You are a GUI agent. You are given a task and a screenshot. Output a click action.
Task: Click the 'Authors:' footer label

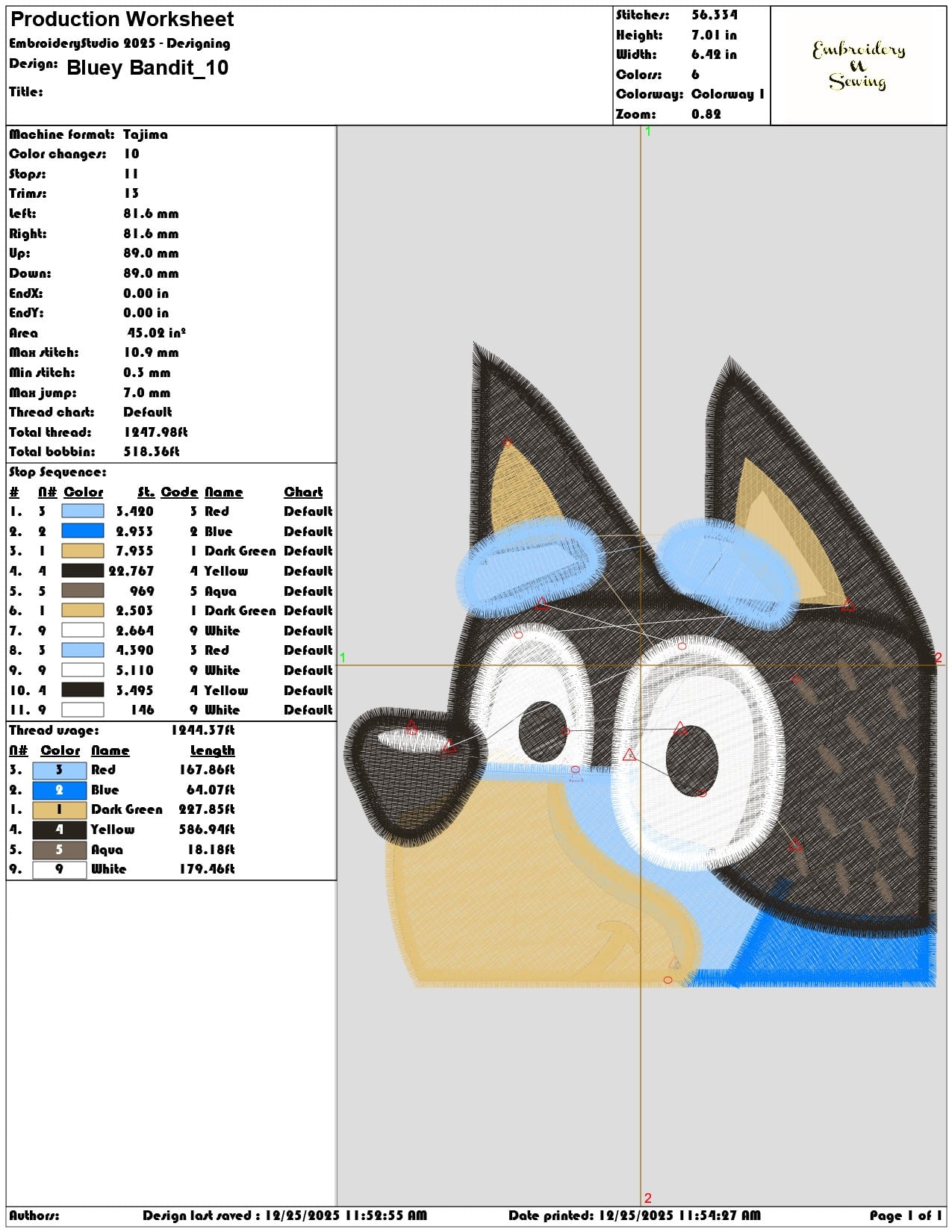point(34,1216)
